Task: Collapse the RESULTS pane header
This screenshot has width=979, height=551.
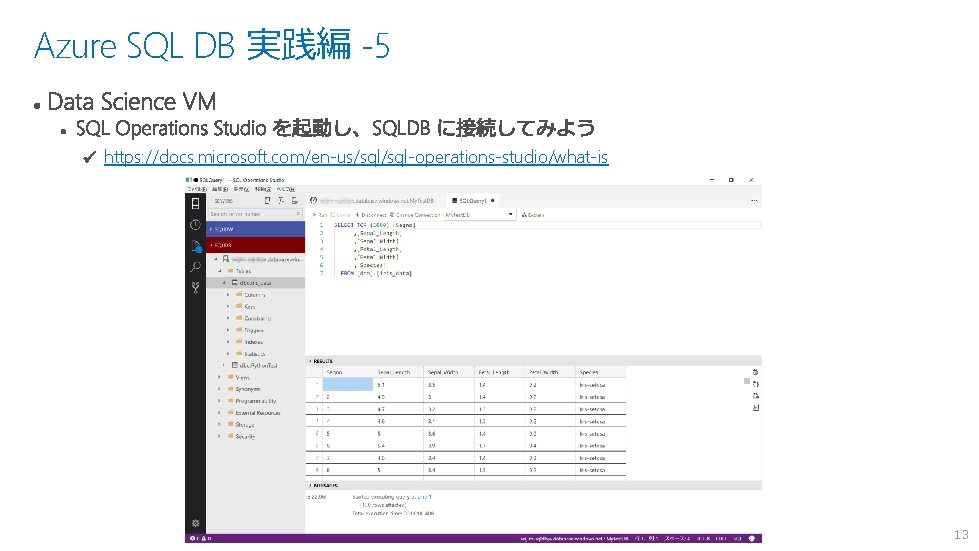Action: [x=533, y=361]
